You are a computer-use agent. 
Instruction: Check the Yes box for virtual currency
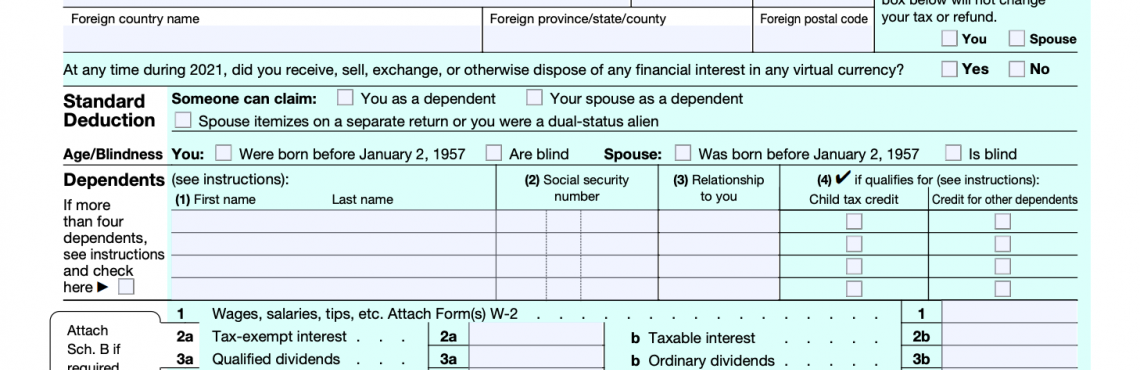tap(949, 69)
